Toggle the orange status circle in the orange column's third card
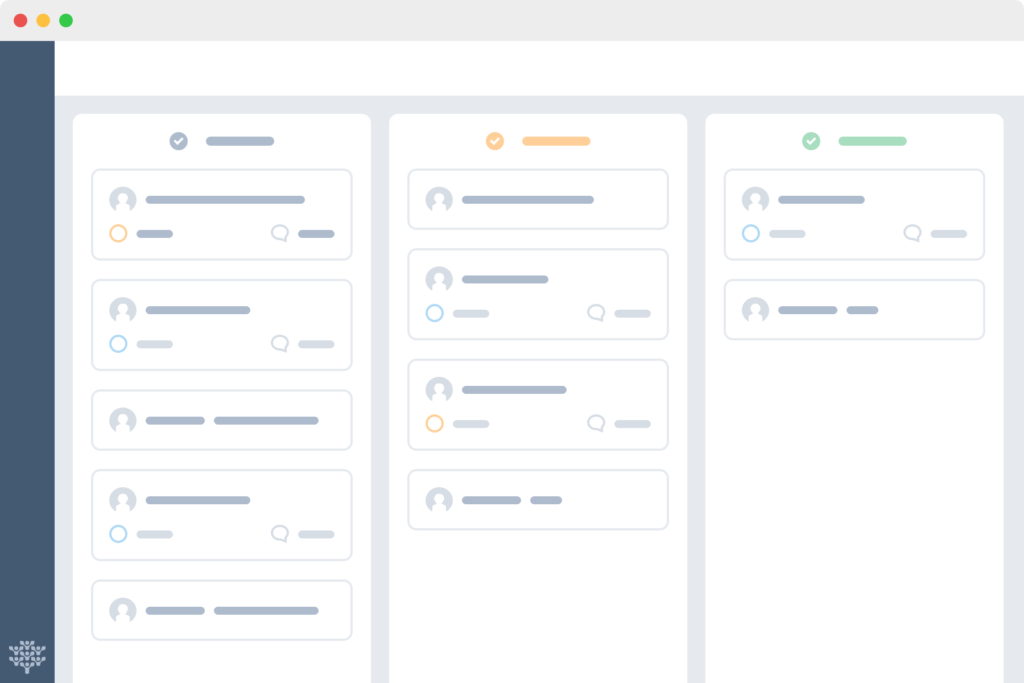This screenshot has height=683, width=1024. click(434, 423)
